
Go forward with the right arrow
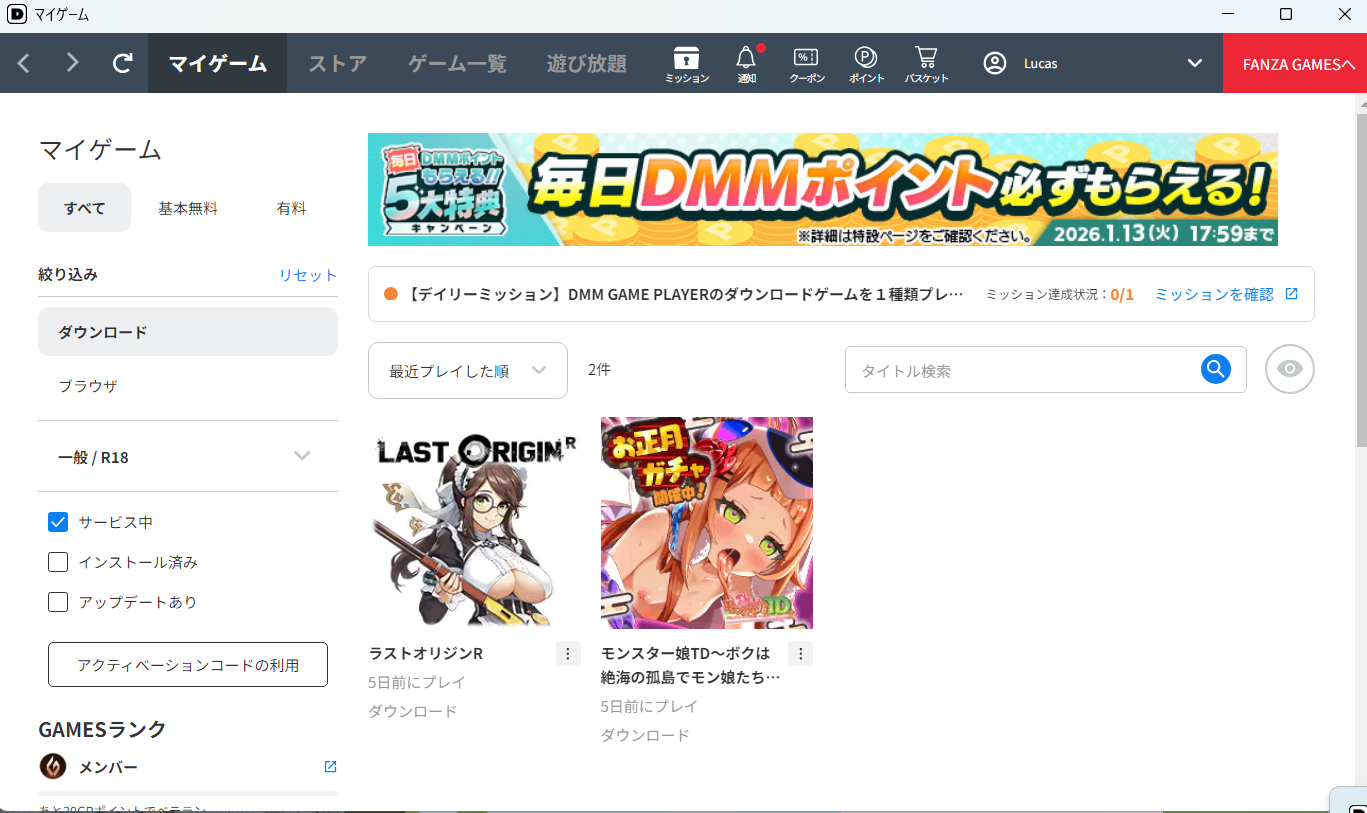72,63
